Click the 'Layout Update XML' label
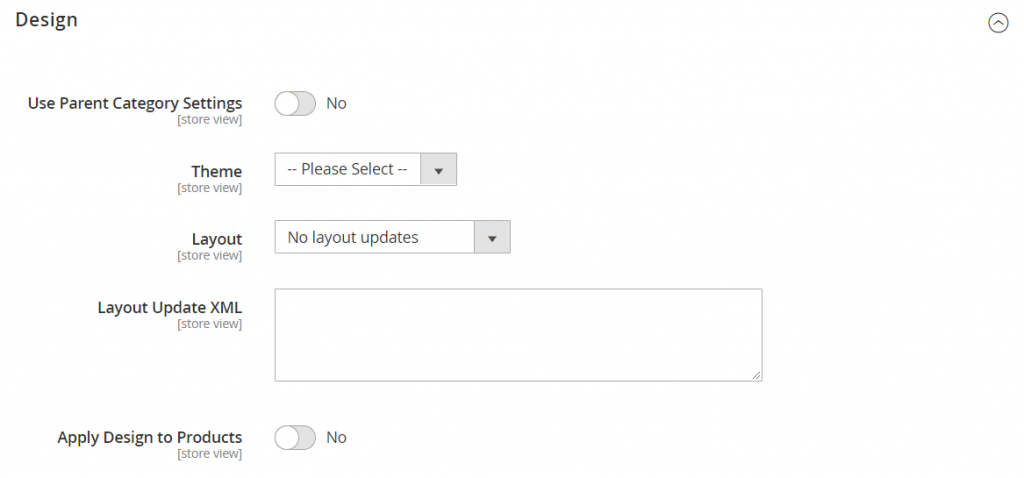 tap(170, 308)
